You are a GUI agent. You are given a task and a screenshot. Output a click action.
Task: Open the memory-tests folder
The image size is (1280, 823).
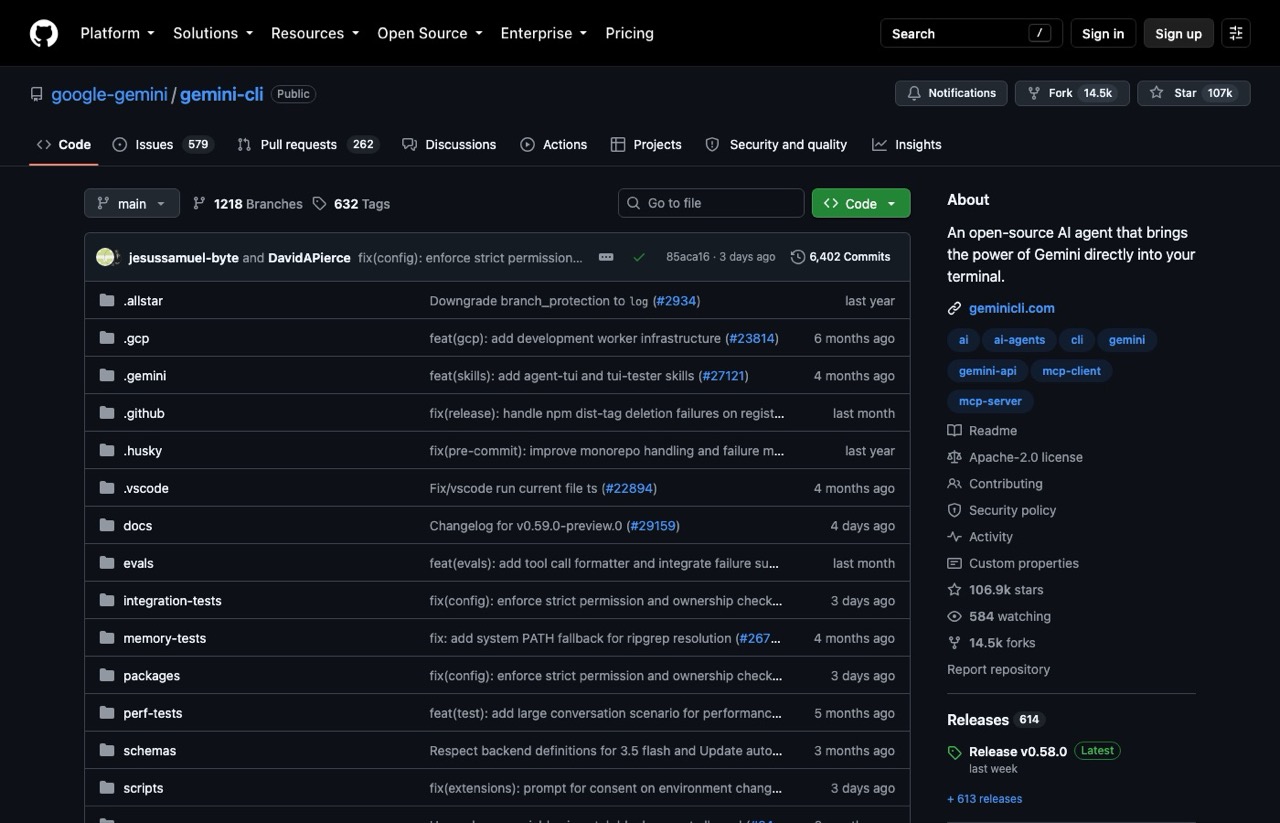click(x=164, y=638)
